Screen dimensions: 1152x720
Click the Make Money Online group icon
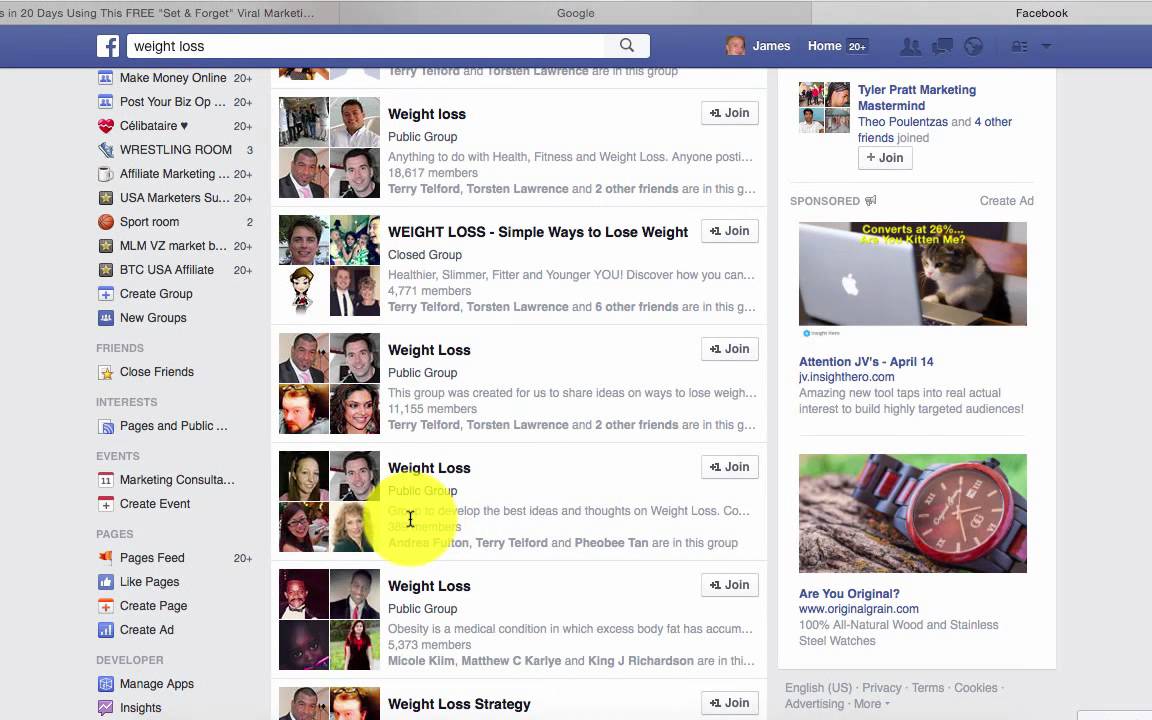(106, 78)
